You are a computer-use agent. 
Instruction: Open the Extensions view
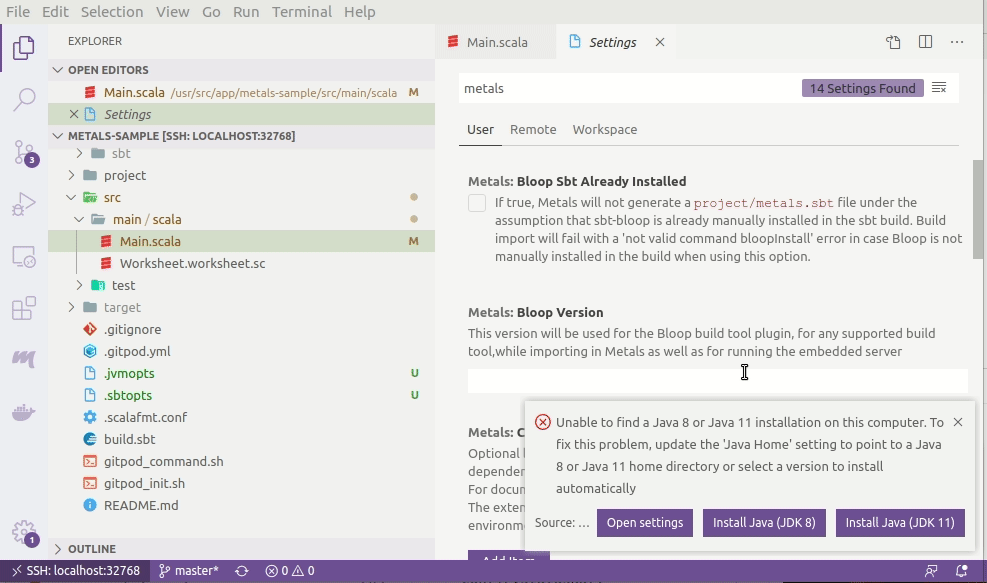pos(23,308)
